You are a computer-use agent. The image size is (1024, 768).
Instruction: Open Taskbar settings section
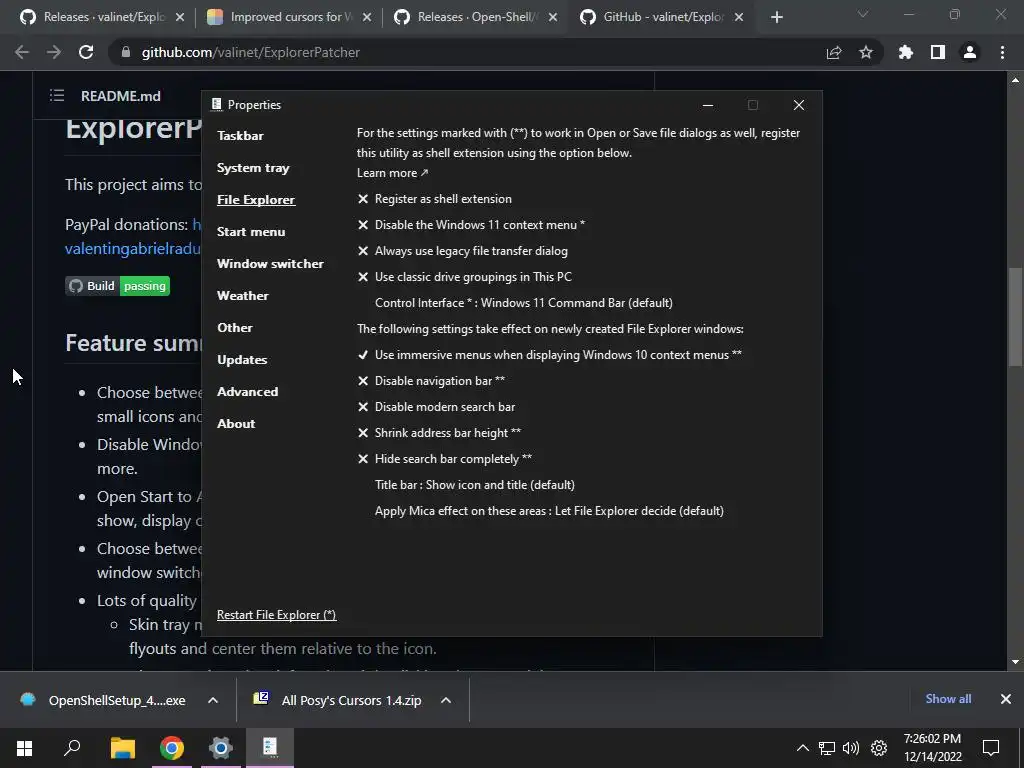pyautogui.click(x=240, y=136)
